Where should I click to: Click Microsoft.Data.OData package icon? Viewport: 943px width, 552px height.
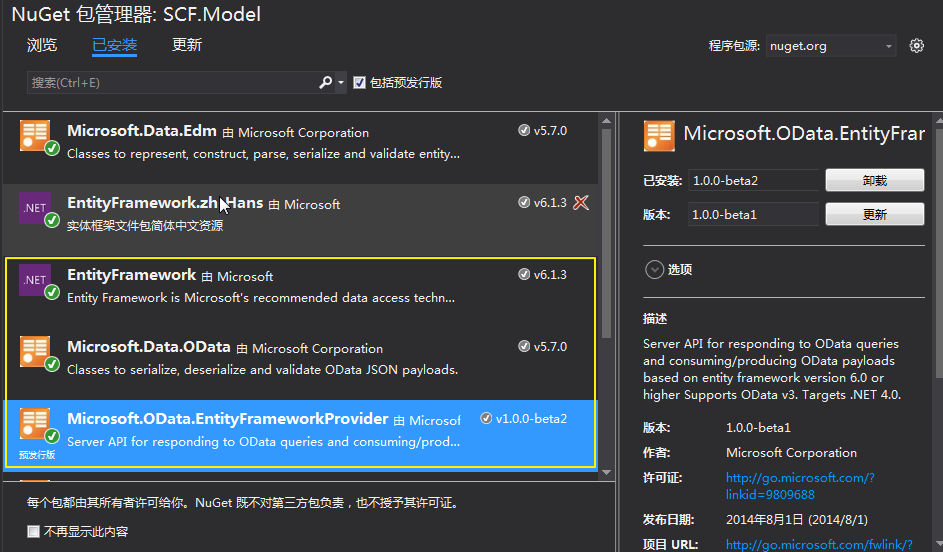click(35, 351)
